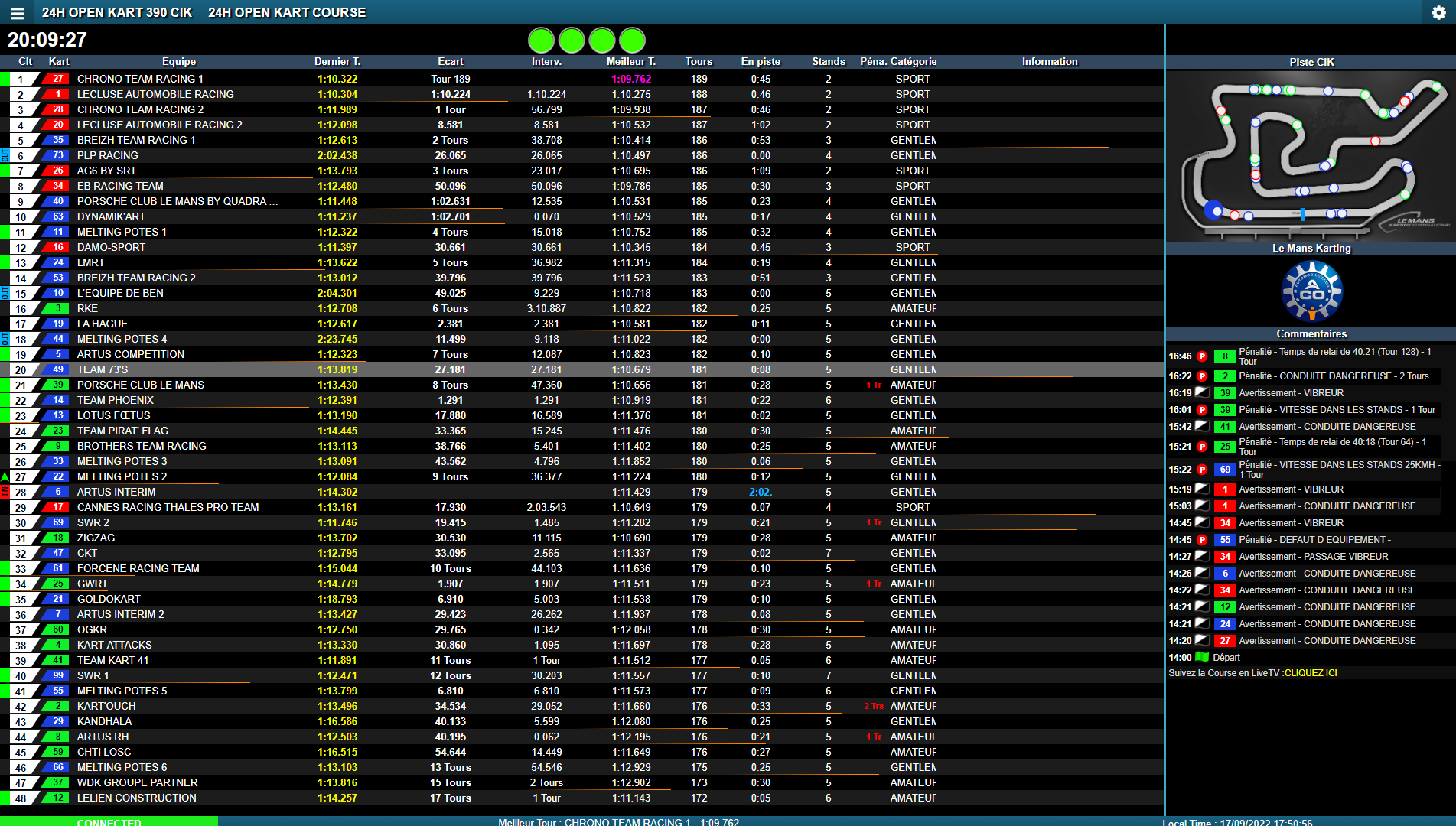
Task: Click the warning flag icon at 16:19
Action: point(1202,393)
